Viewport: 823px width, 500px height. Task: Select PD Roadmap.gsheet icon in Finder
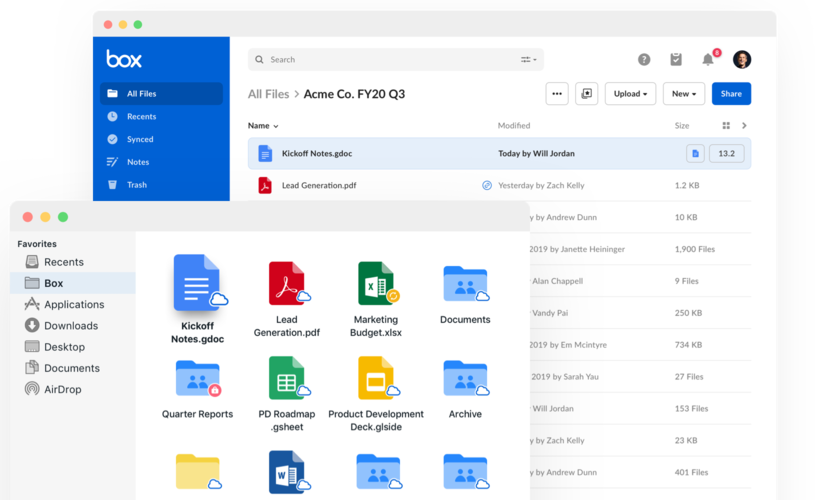tap(287, 378)
